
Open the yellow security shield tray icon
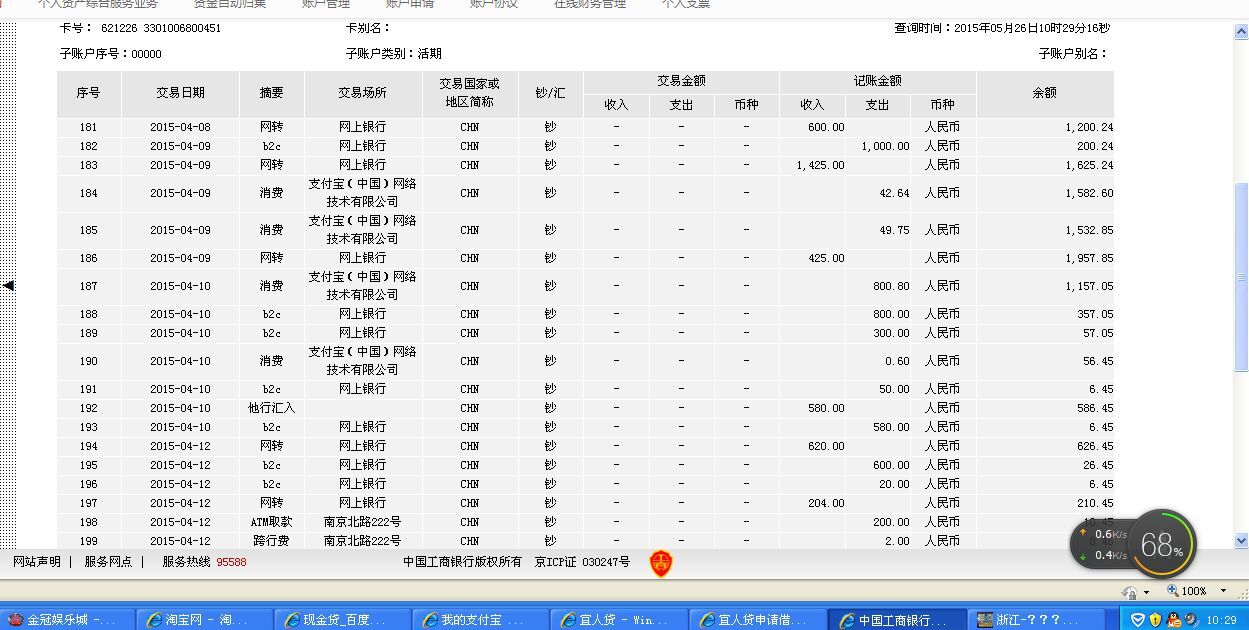(1155, 620)
